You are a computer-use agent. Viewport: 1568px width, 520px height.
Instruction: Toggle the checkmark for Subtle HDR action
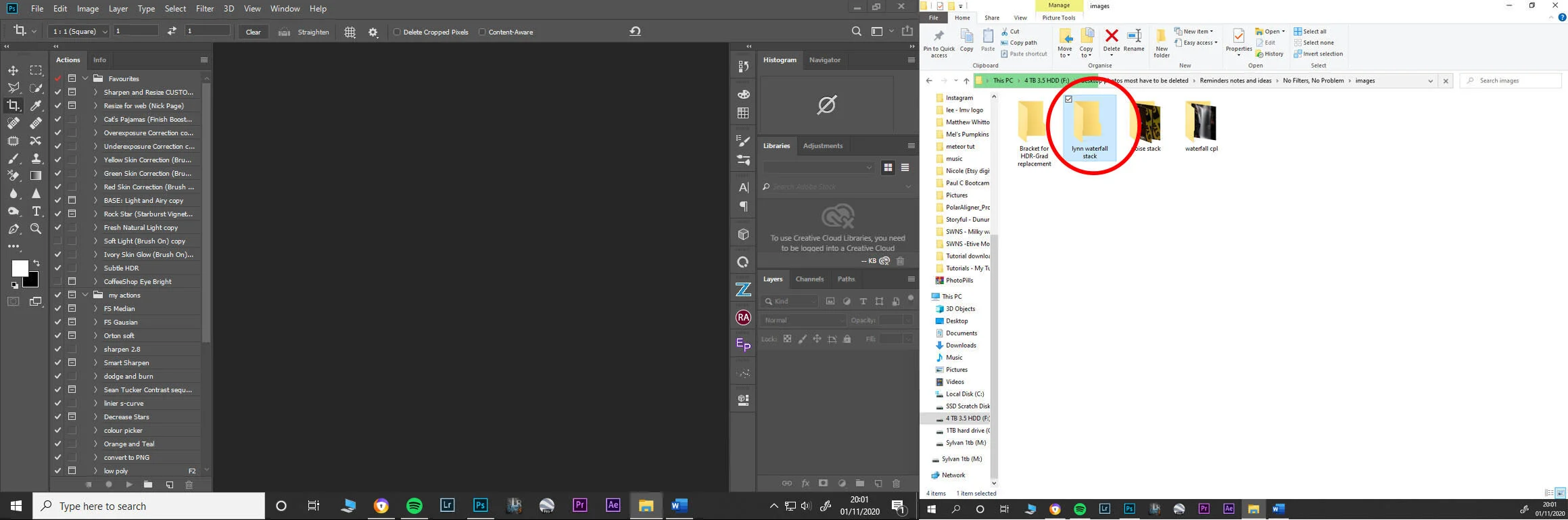click(57, 268)
